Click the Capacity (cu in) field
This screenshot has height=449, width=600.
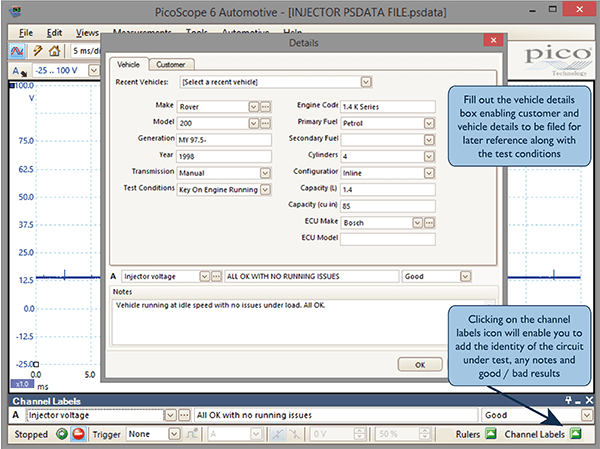tap(388, 206)
